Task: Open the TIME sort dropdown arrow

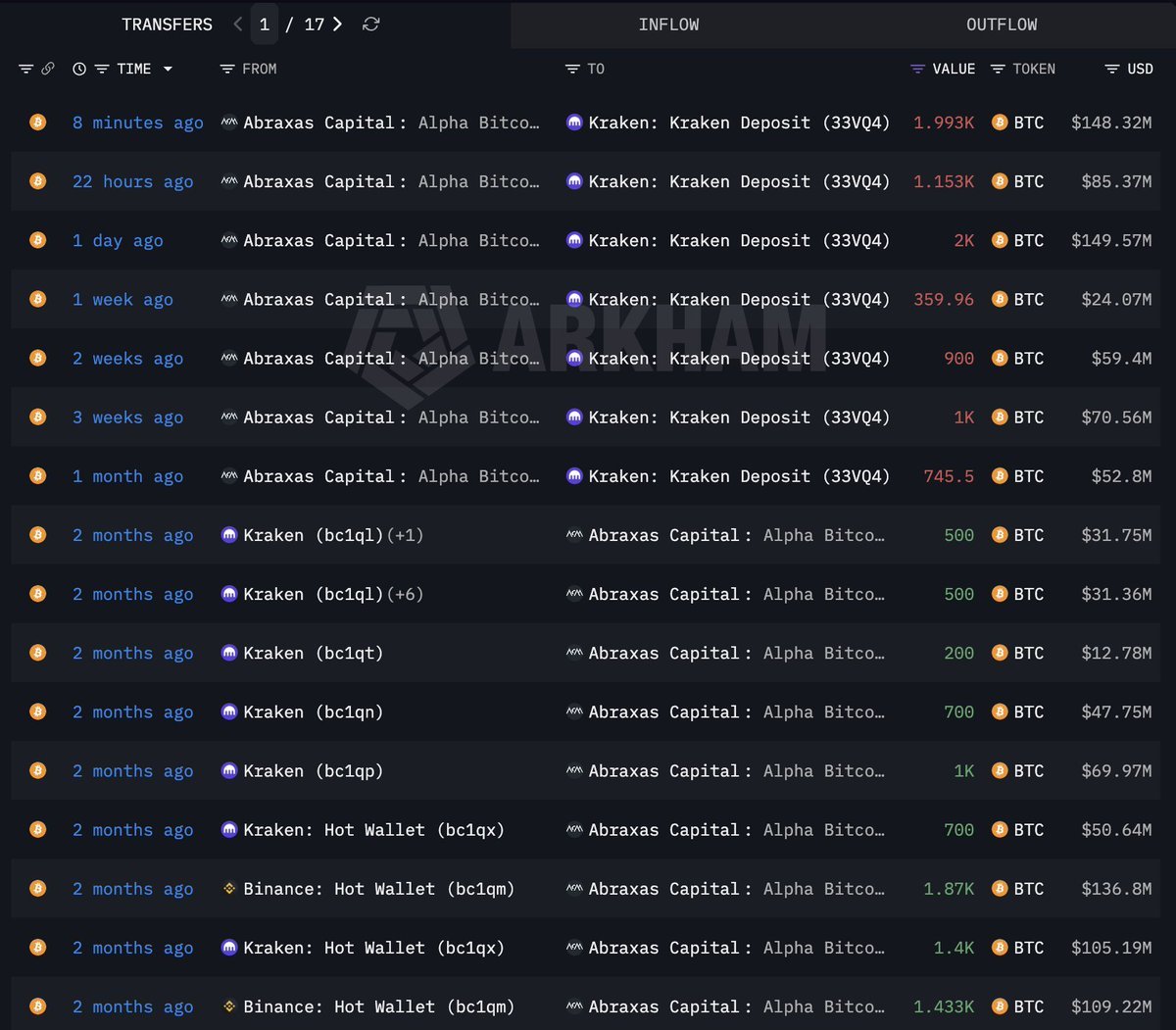Action: [x=168, y=69]
